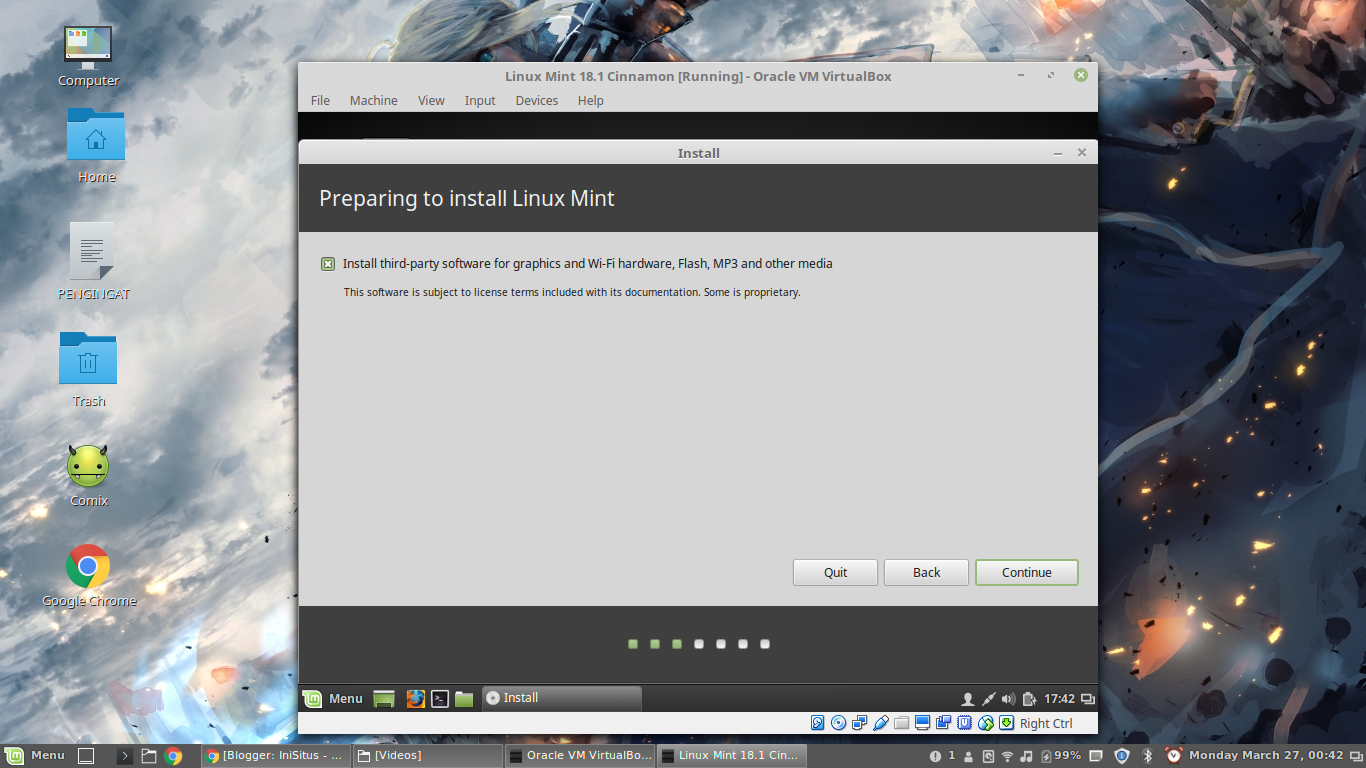Close the Install dialog window
1366x768 pixels.
[1081, 153]
